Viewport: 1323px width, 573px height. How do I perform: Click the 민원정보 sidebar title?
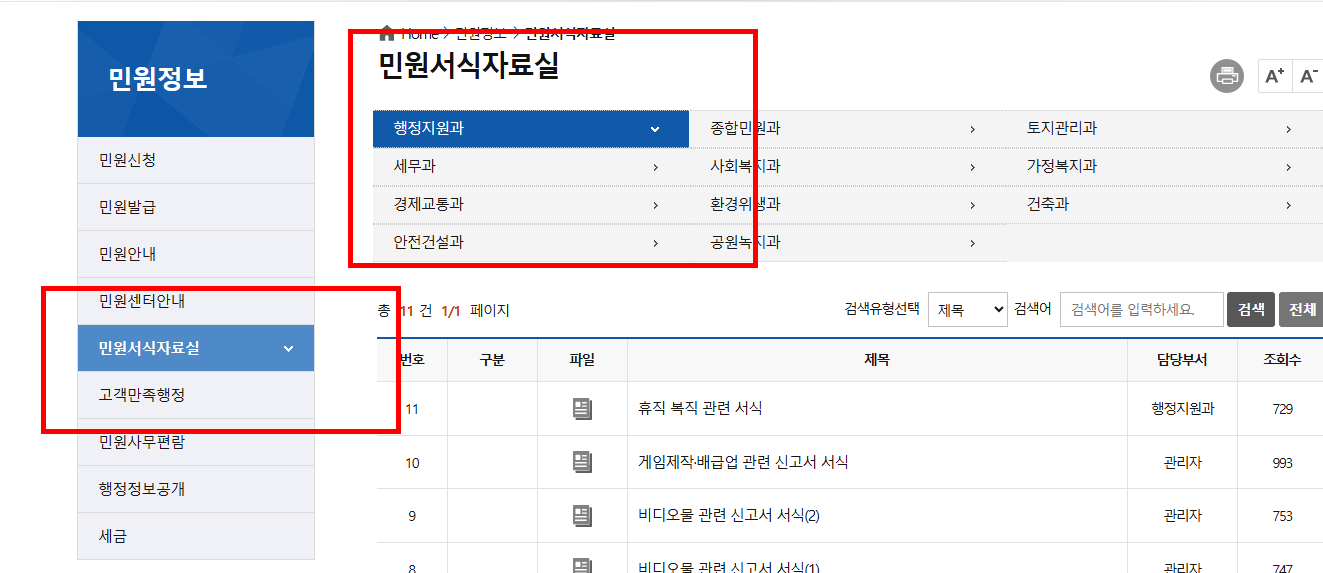point(158,79)
